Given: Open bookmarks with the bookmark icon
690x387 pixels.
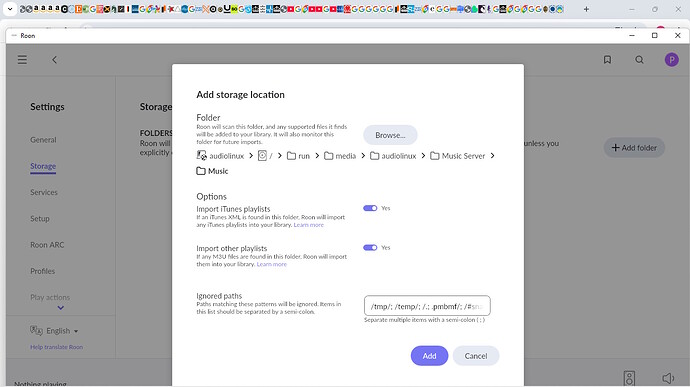Looking at the screenshot, I should [607, 60].
